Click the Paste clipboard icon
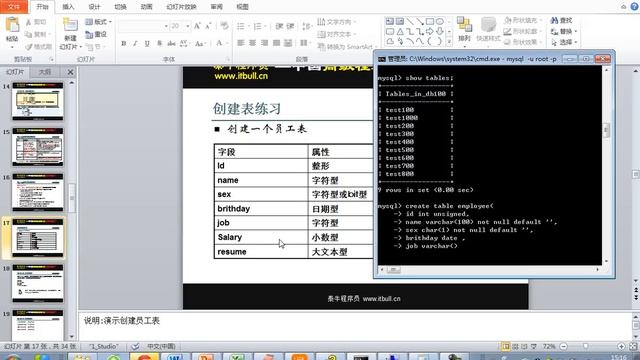Screen dimensions: 640x360 (12, 25)
